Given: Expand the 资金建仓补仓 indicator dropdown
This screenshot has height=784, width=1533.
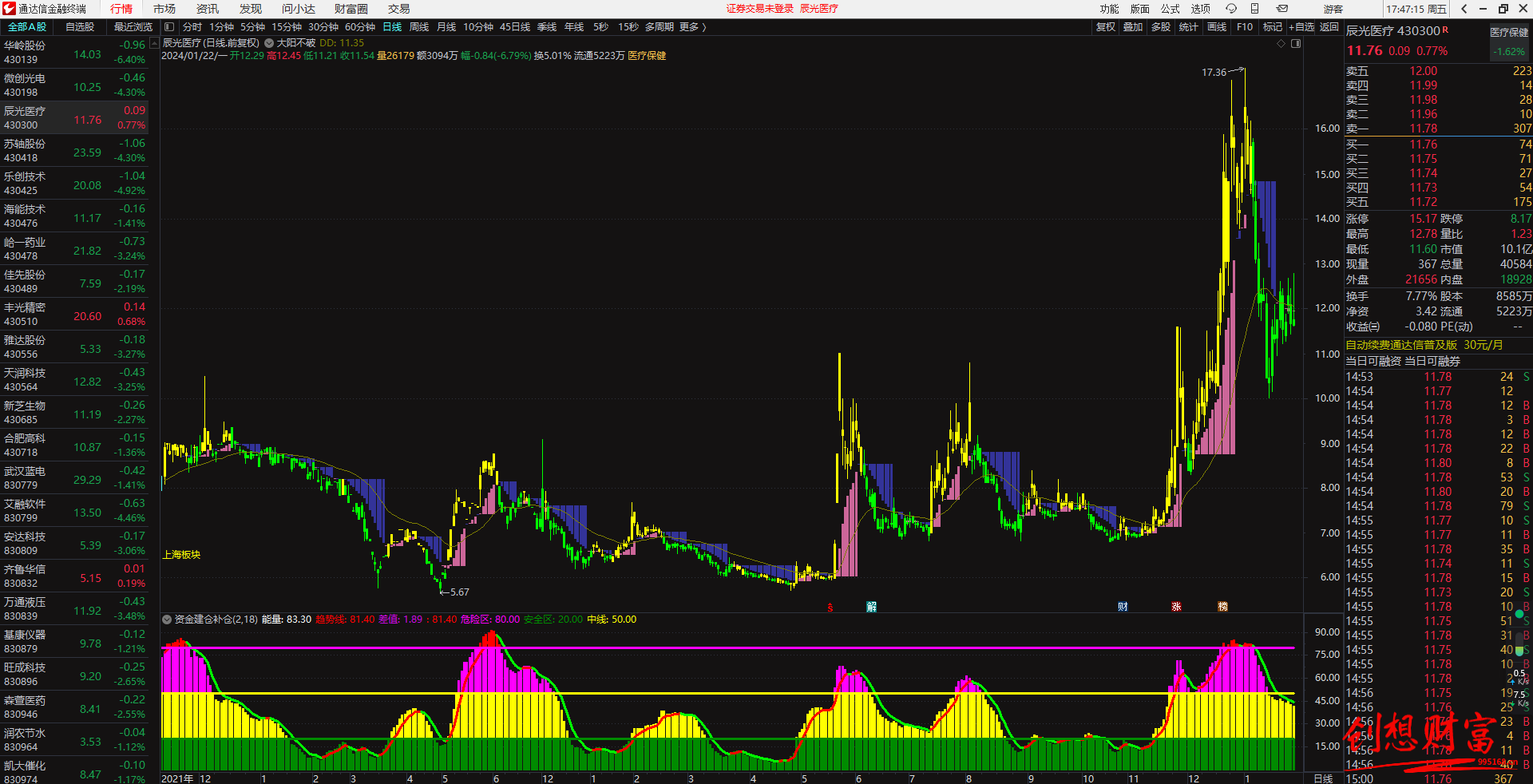Looking at the screenshot, I should (x=167, y=620).
